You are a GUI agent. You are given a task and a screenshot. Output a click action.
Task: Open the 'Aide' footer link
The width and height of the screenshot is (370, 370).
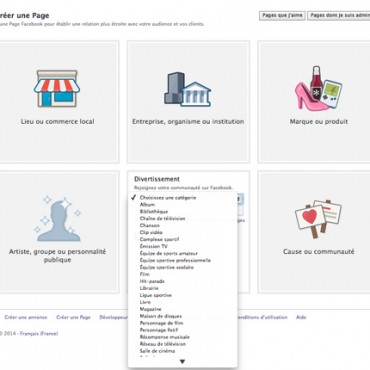[301, 317]
